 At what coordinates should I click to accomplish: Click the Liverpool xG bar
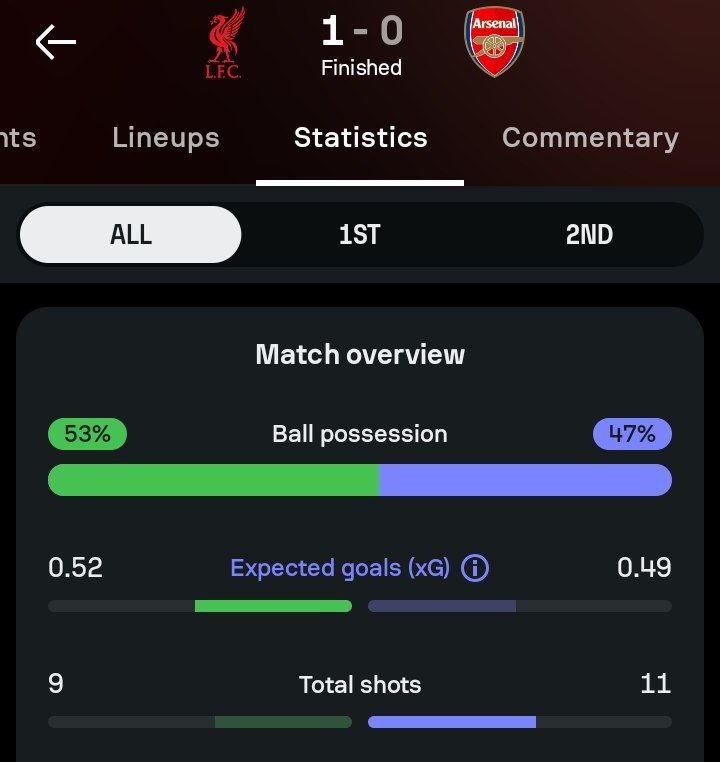[273, 606]
